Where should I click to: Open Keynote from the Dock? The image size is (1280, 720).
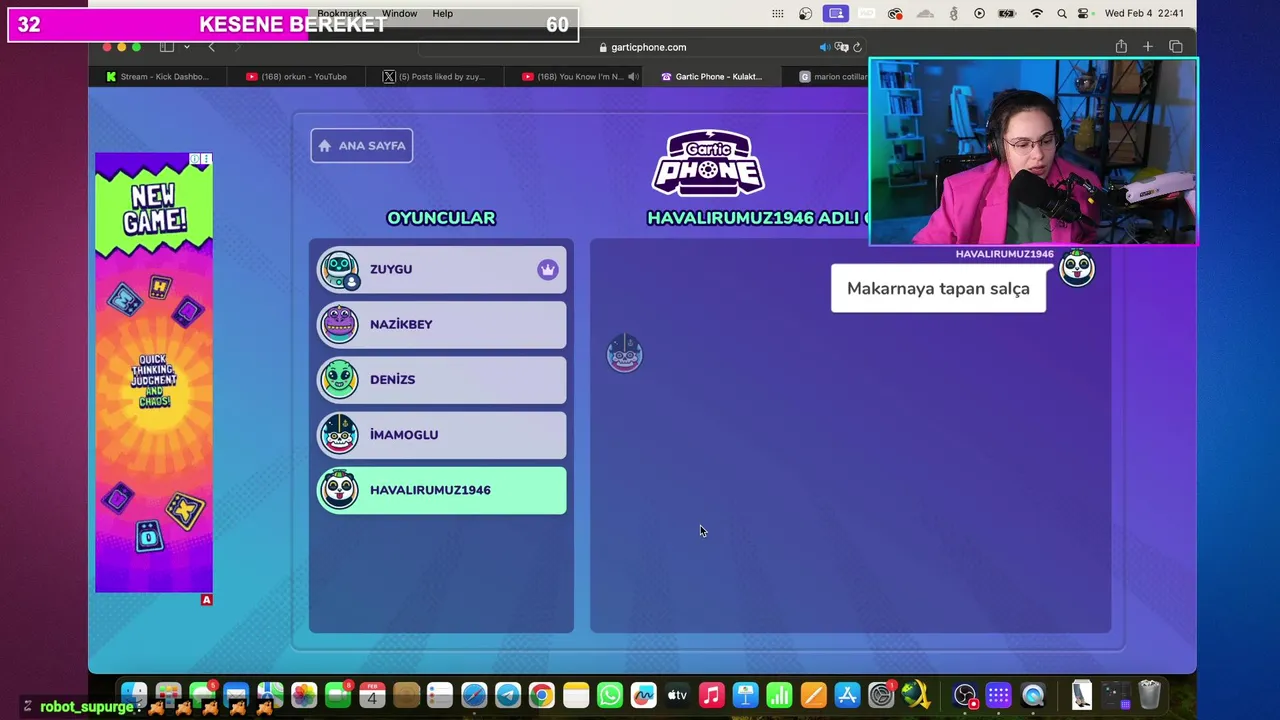(746, 695)
